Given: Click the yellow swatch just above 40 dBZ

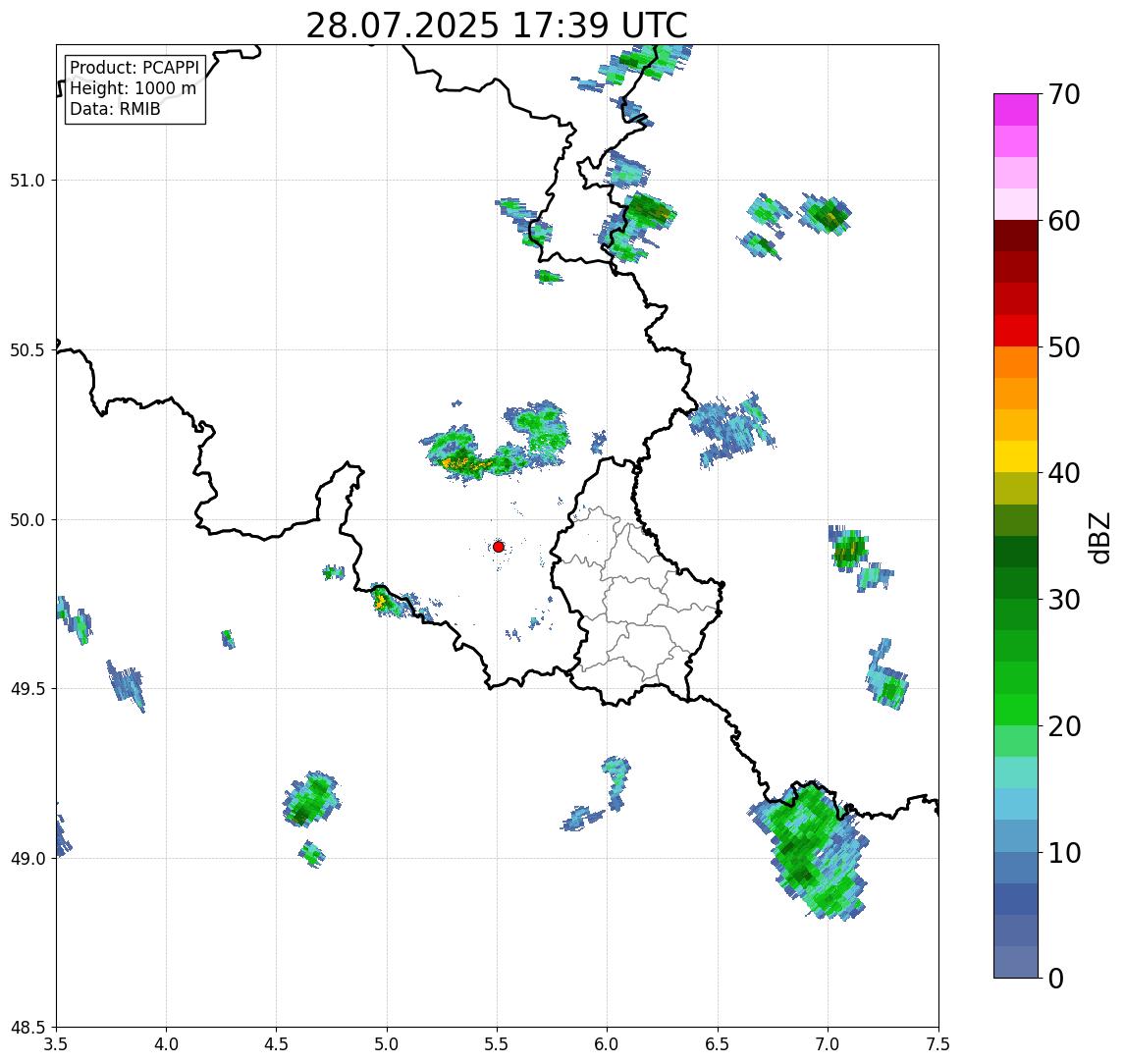Looking at the screenshot, I should point(1016,456).
